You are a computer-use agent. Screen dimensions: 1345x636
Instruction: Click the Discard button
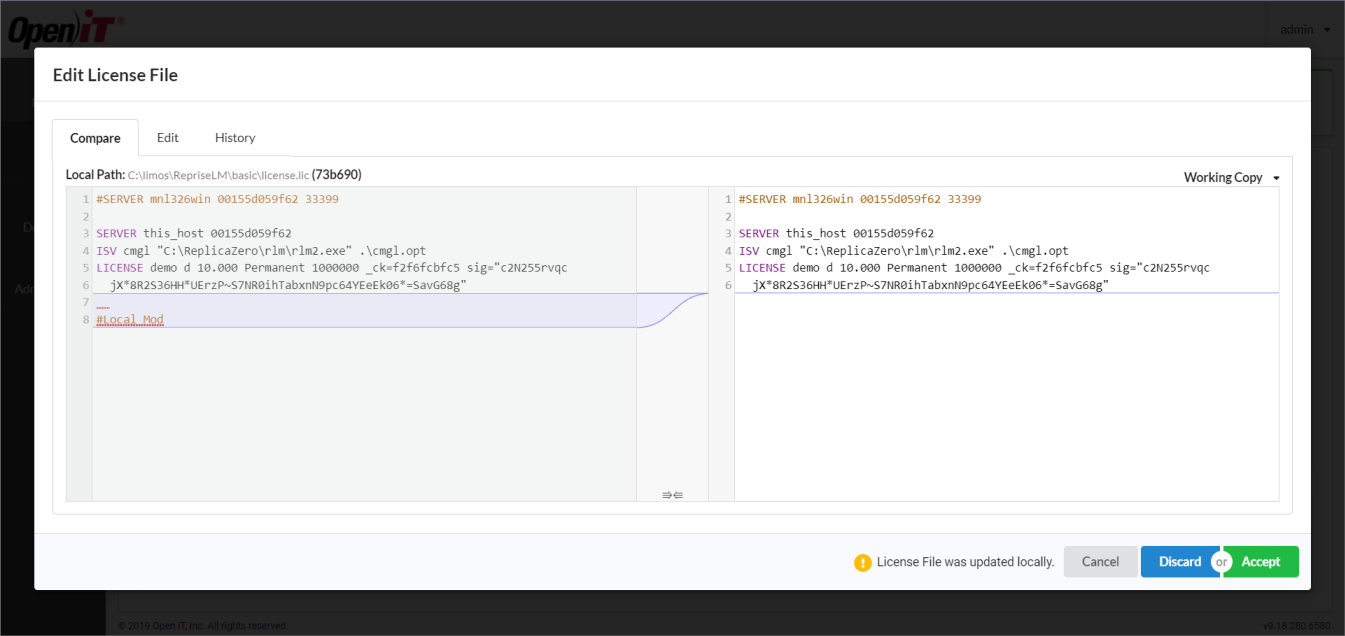1180,562
